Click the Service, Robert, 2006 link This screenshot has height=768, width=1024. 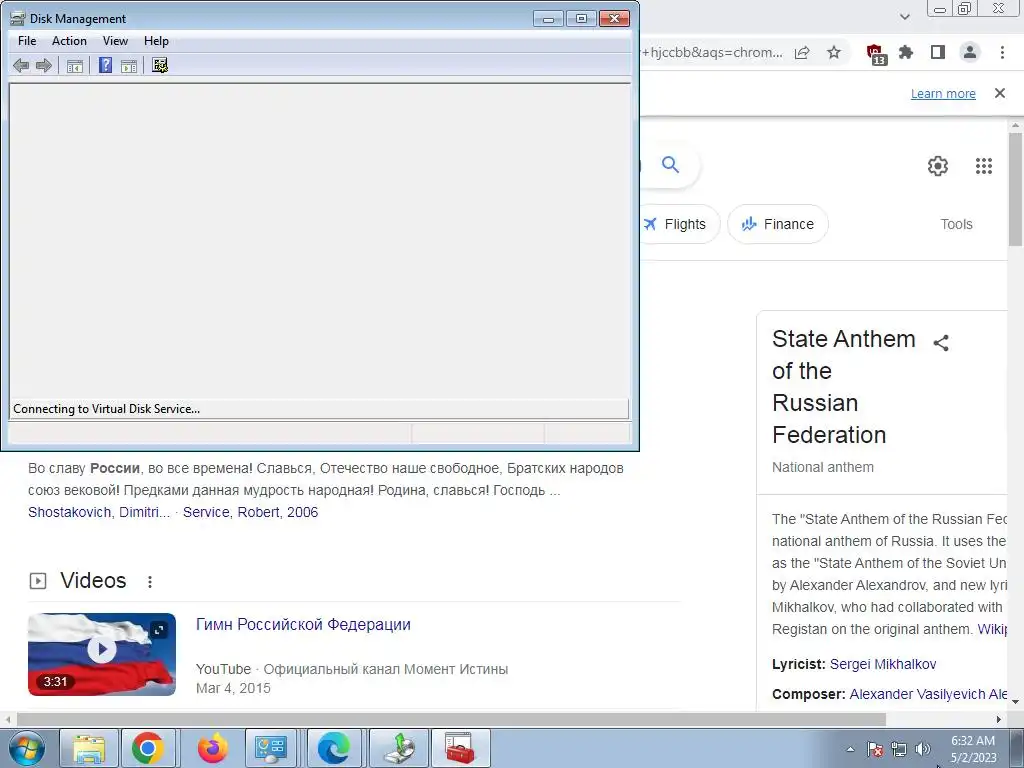click(x=250, y=512)
